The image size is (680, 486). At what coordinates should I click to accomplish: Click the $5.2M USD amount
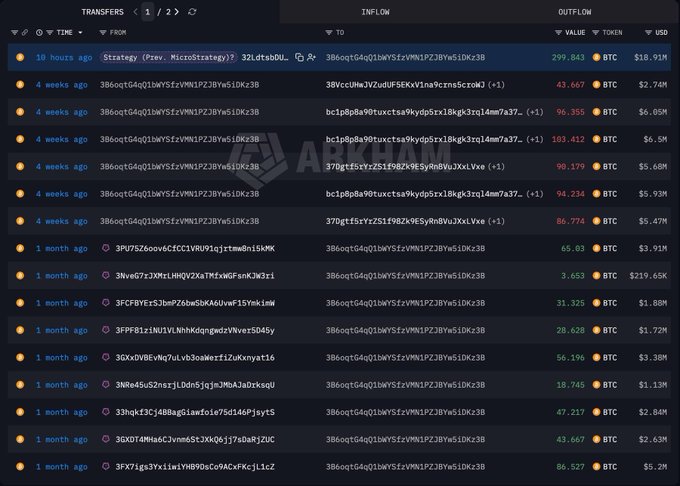coord(655,467)
